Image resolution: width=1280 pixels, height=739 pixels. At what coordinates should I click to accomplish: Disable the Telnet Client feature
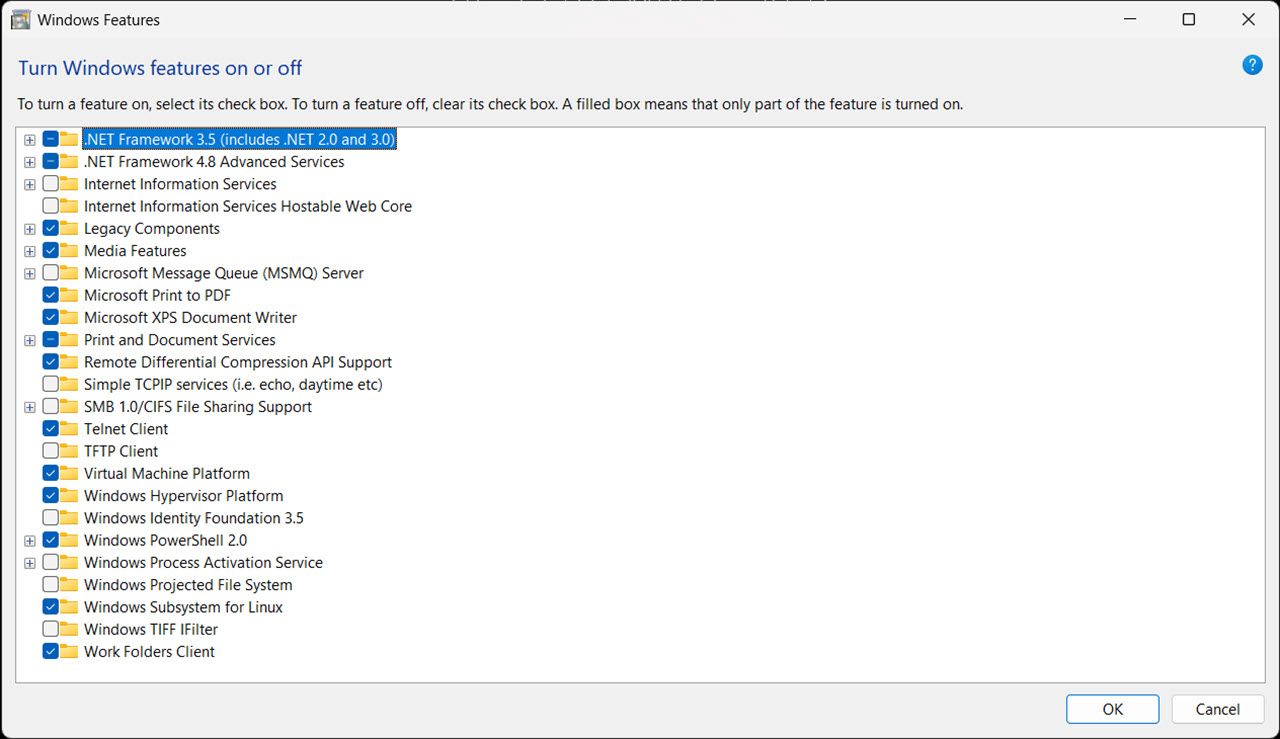[48, 429]
